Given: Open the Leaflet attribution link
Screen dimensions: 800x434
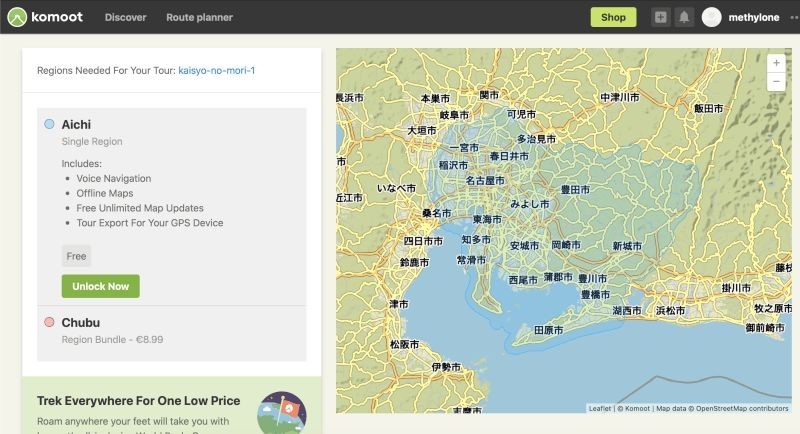Looking at the screenshot, I should [599, 409].
